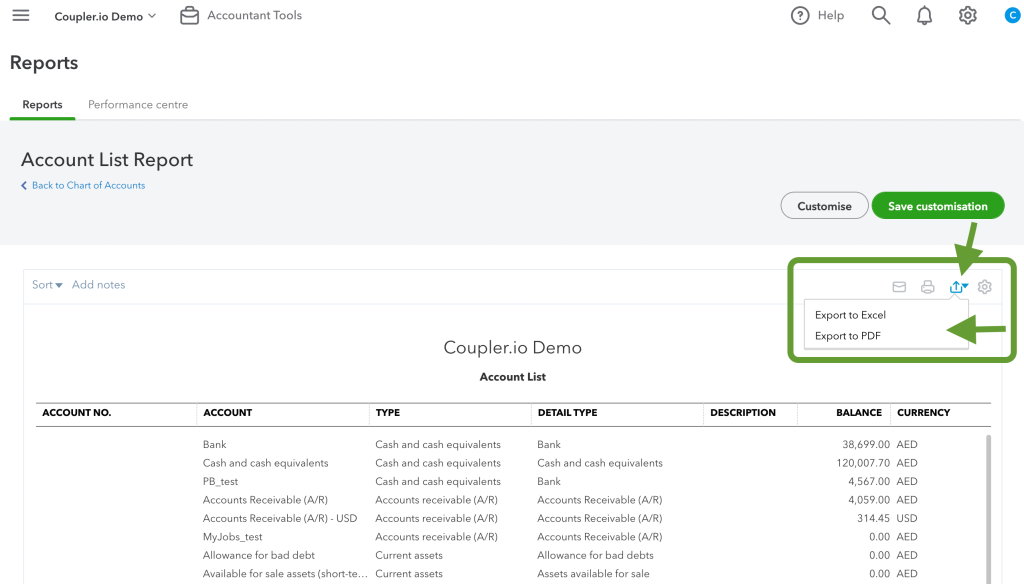Open notifications bell
1024x584 pixels.
coord(924,16)
